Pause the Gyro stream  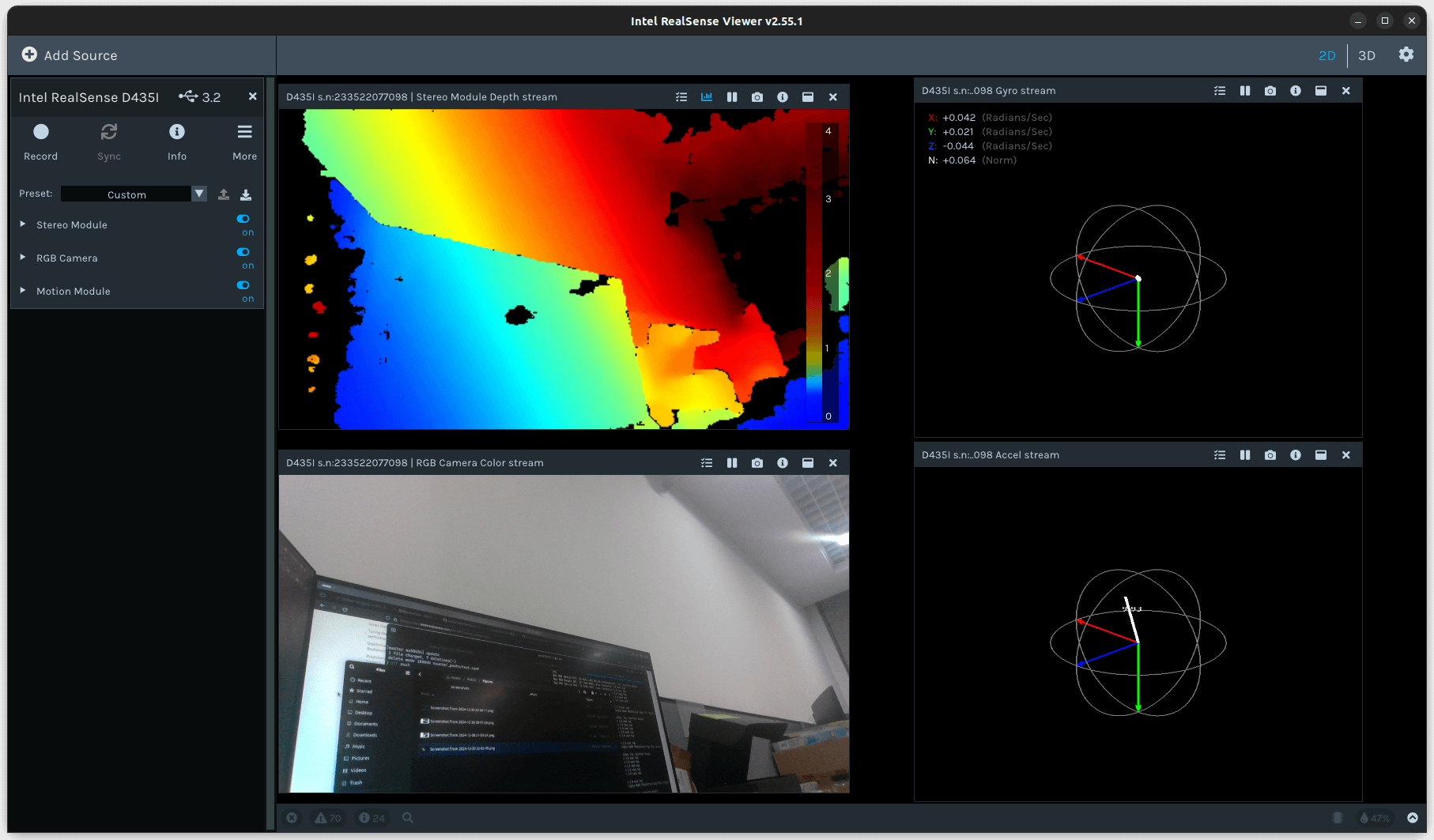[x=1245, y=91]
